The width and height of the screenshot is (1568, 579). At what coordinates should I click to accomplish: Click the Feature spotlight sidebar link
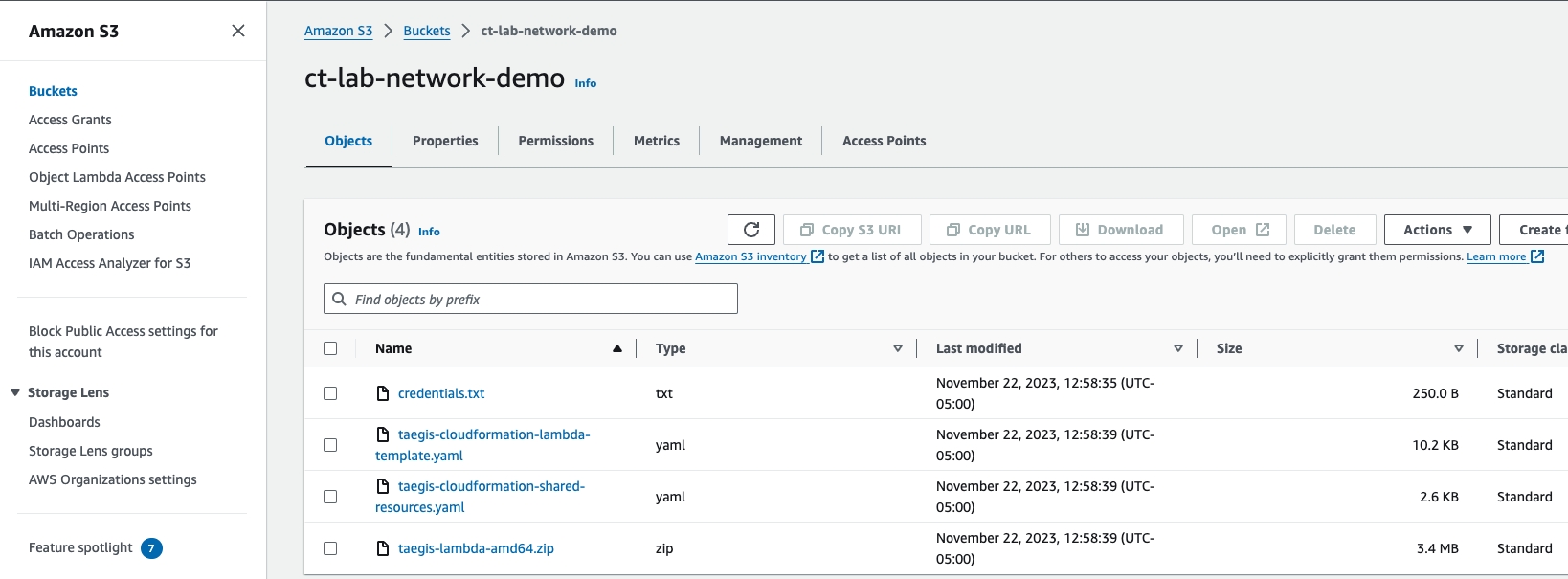(x=80, y=547)
